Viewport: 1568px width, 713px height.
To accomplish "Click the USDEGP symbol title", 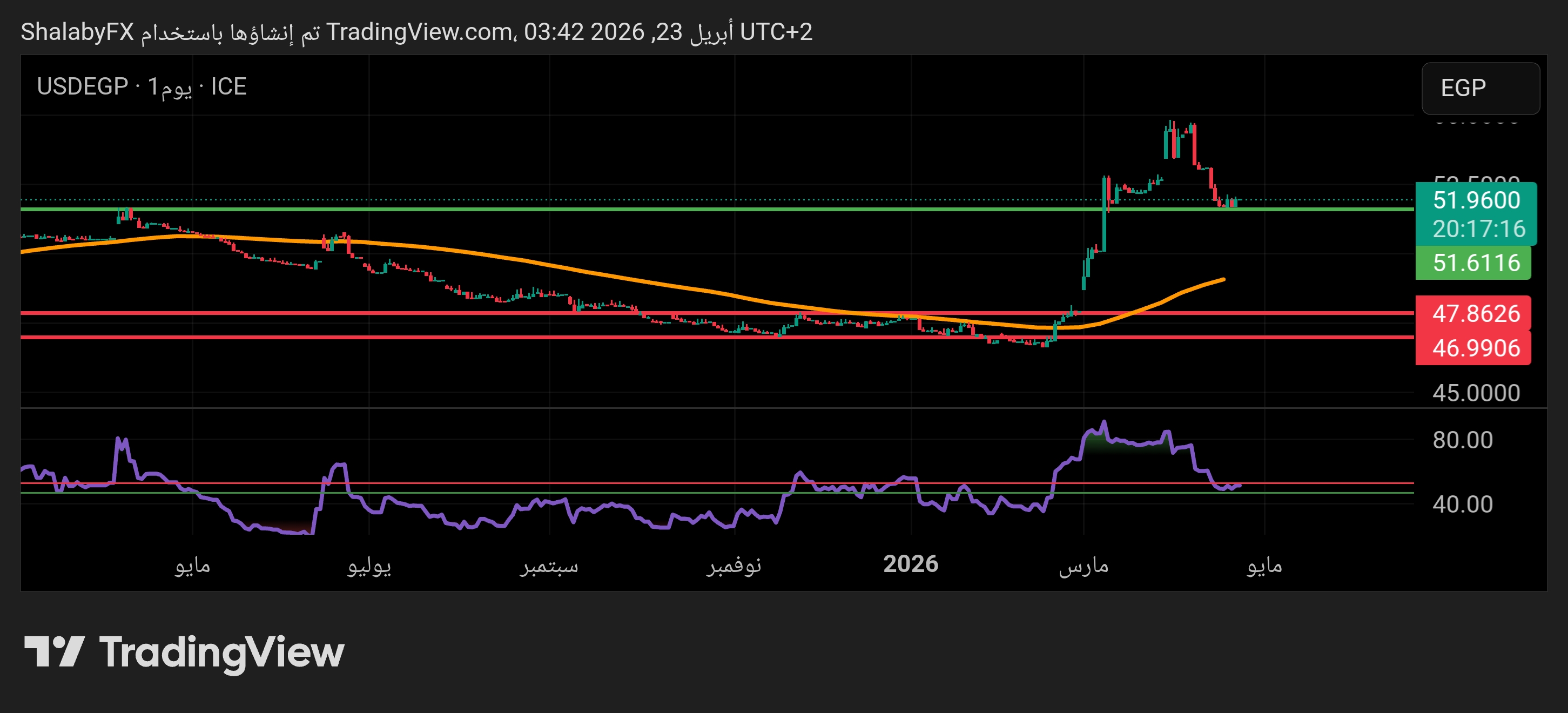I will (82, 86).
